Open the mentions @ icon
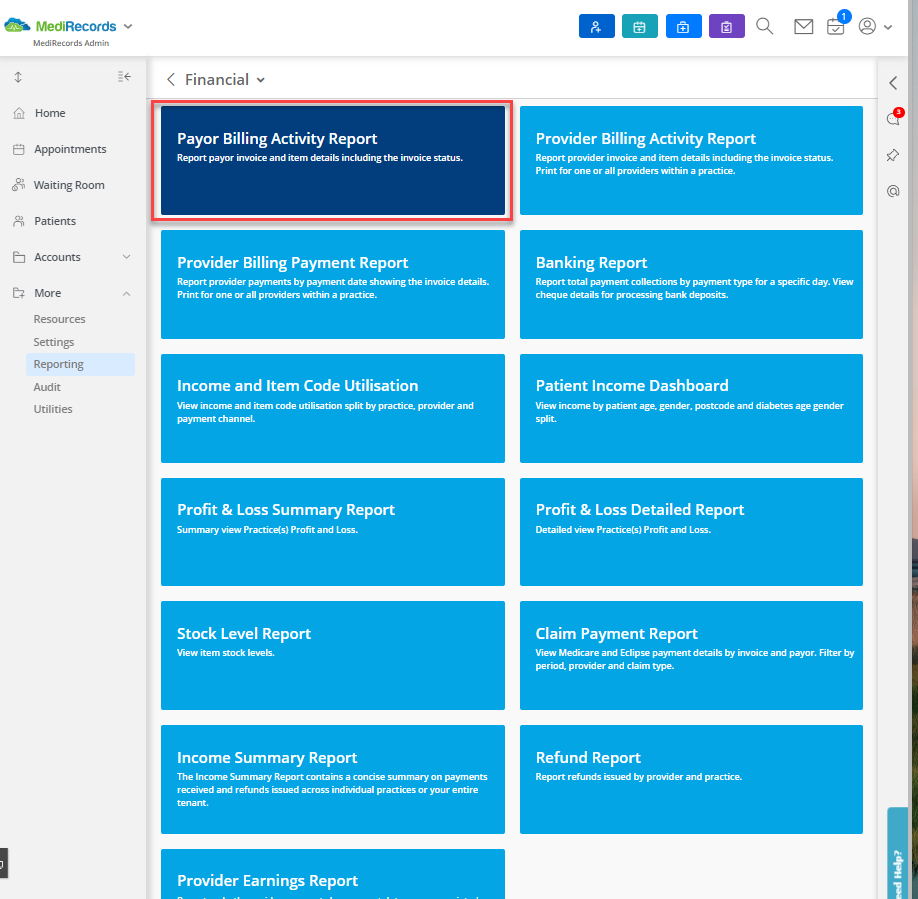The image size is (918, 899). coord(893,191)
